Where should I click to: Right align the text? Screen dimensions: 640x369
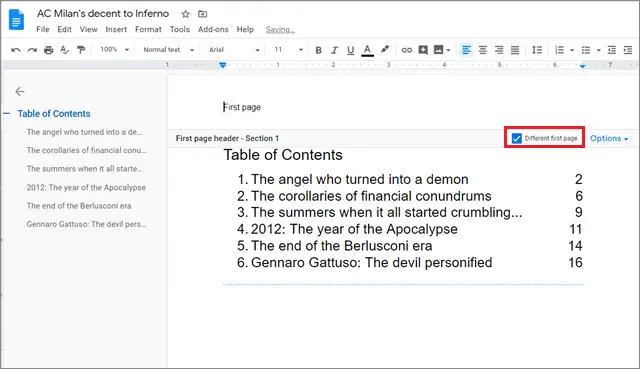499,50
